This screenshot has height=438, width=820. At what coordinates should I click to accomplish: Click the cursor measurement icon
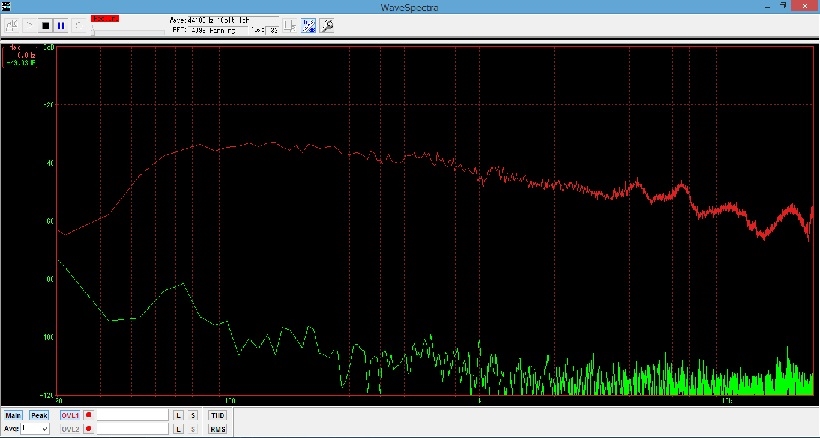(289, 25)
